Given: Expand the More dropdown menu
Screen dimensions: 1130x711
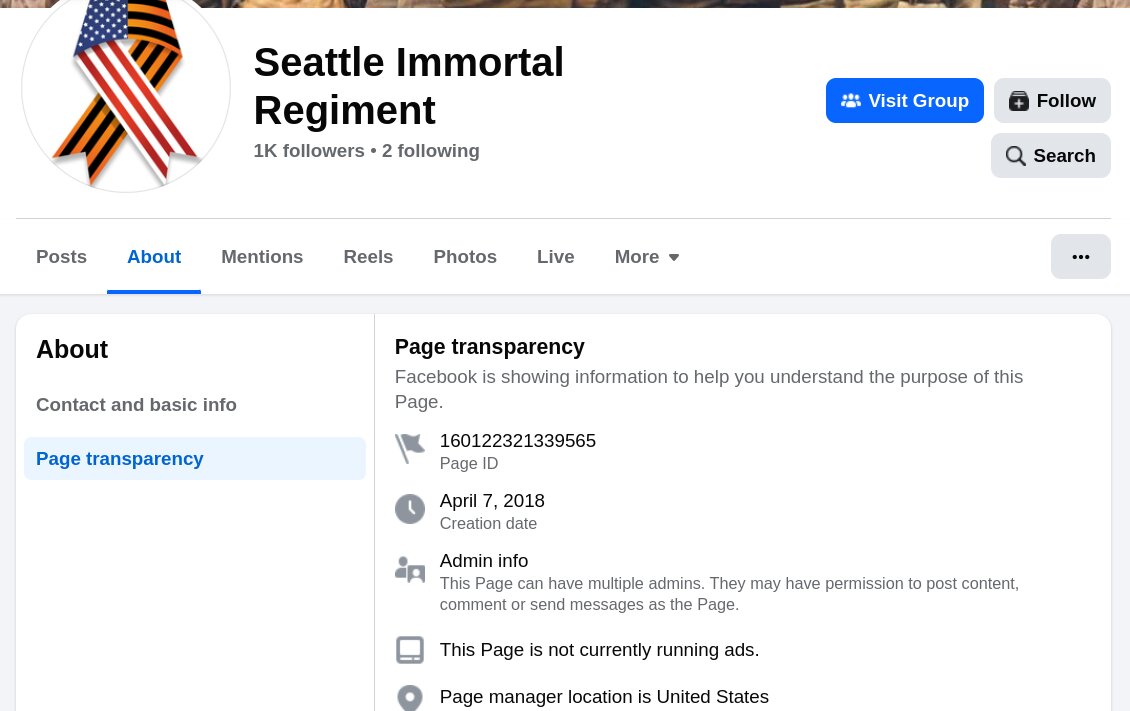Looking at the screenshot, I should tap(646, 257).
